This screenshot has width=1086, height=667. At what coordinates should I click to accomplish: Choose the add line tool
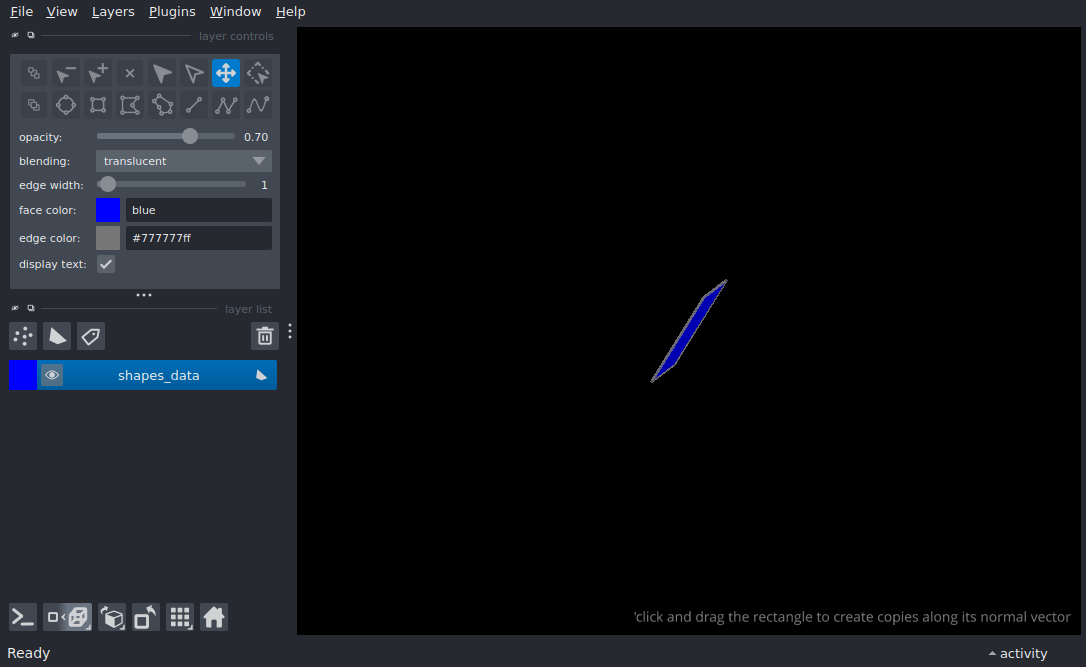point(194,105)
